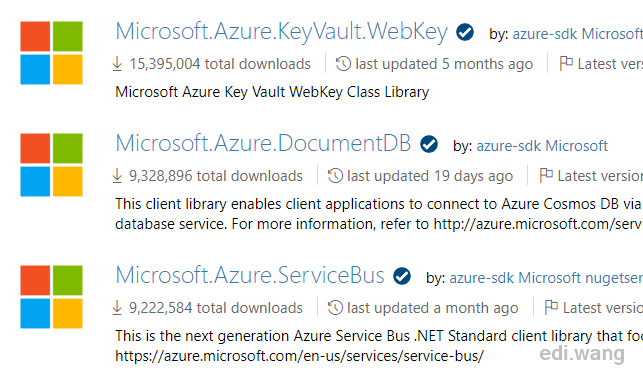Open azure-sdk owner link on DocumentDB row
The width and height of the screenshot is (643, 382).
click(508, 146)
